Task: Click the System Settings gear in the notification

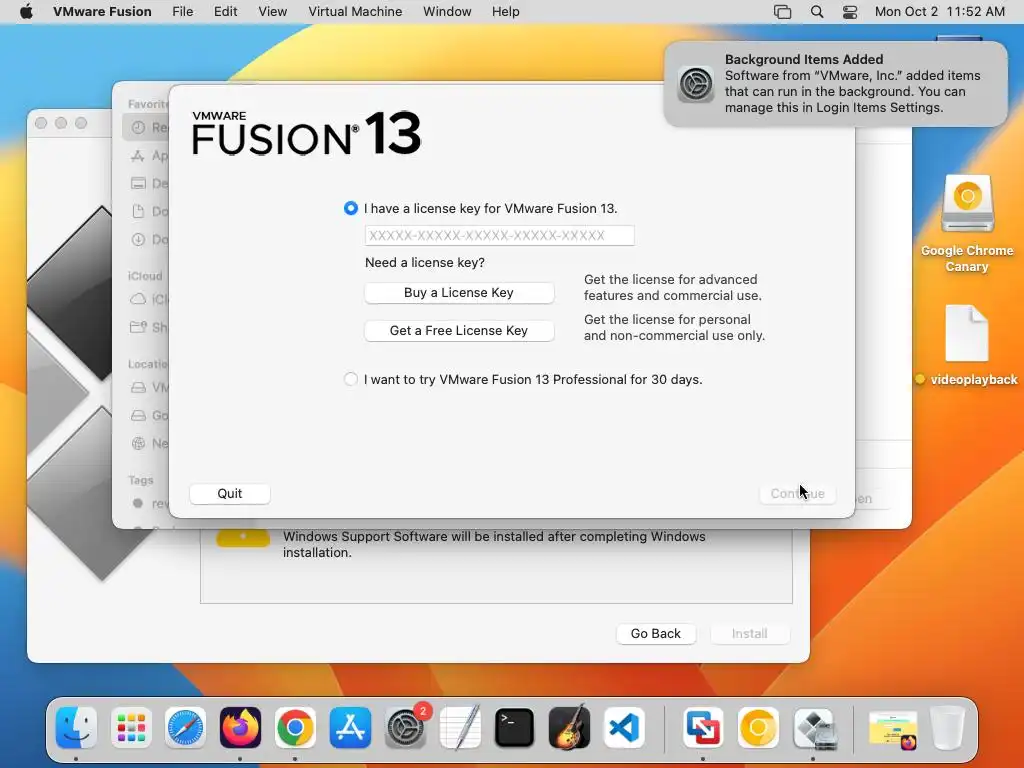Action: coord(696,84)
